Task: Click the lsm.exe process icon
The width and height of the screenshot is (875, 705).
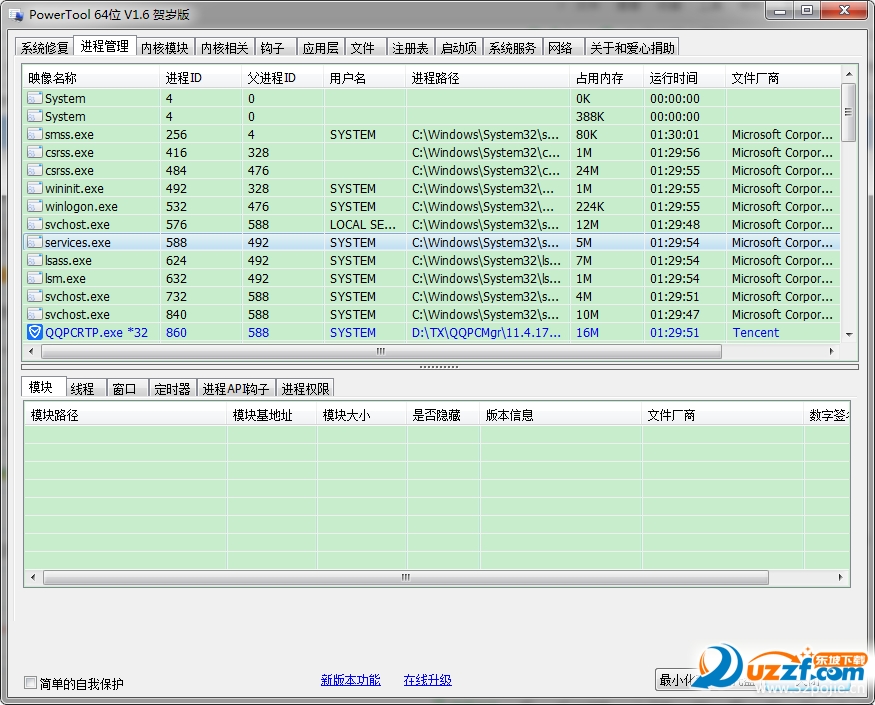Action: tap(35, 279)
